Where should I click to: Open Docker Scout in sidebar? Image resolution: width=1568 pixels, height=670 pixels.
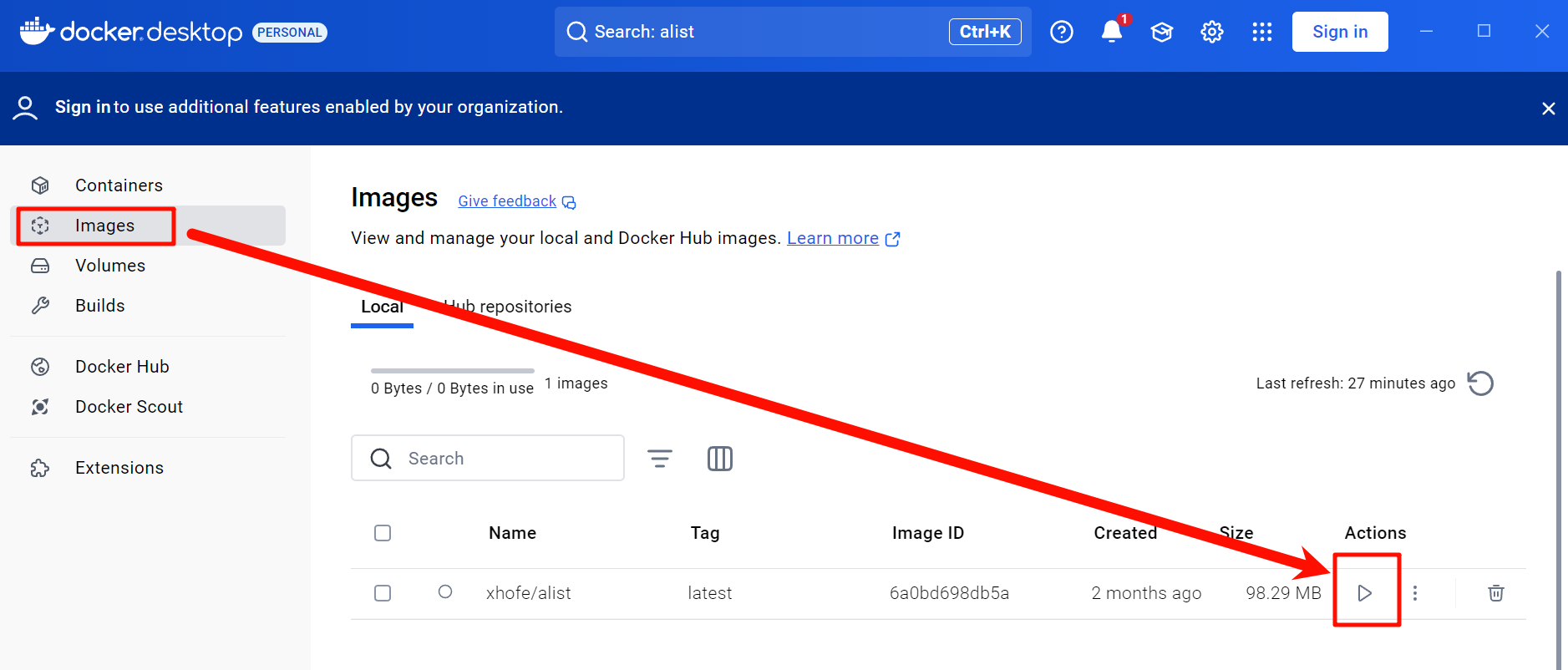pos(148,407)
